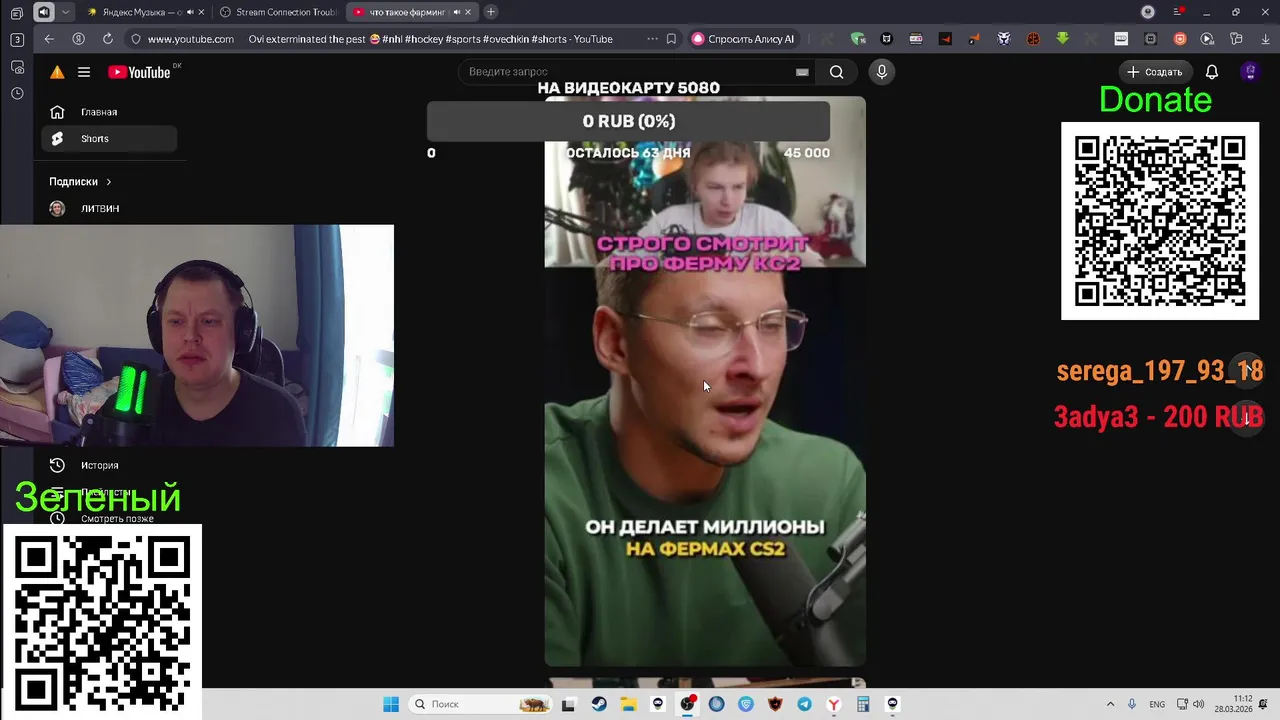This screenshot has height=720, width=1280.
Task: Open the browser tab list panel icon
Action: coord(17,13)
